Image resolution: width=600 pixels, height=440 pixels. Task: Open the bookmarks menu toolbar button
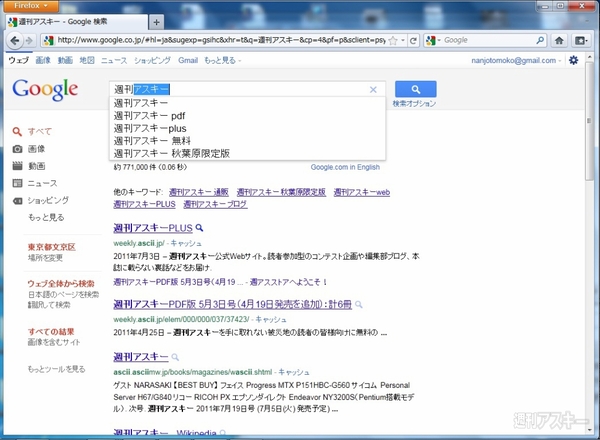click(581, 40)
